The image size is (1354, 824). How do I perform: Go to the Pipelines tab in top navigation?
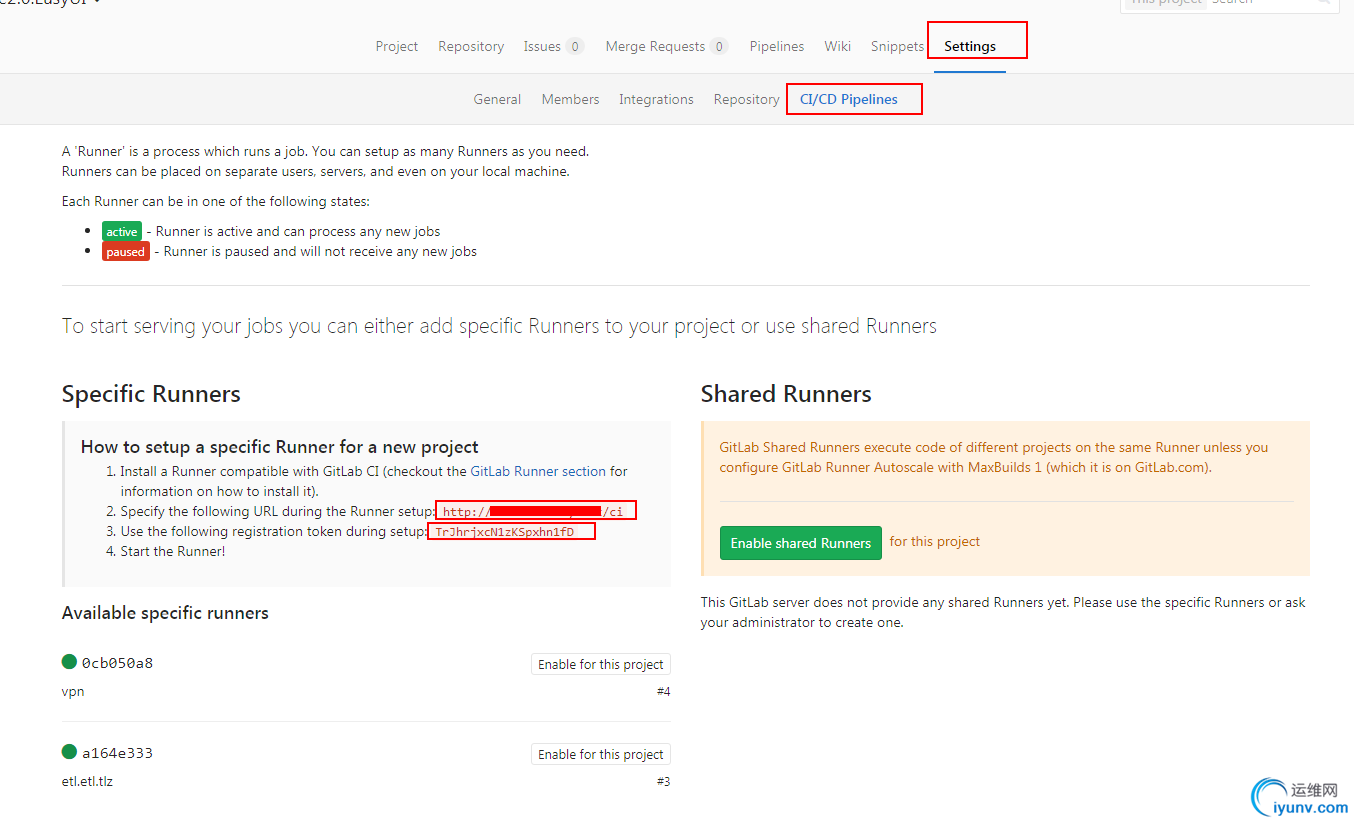777,46
